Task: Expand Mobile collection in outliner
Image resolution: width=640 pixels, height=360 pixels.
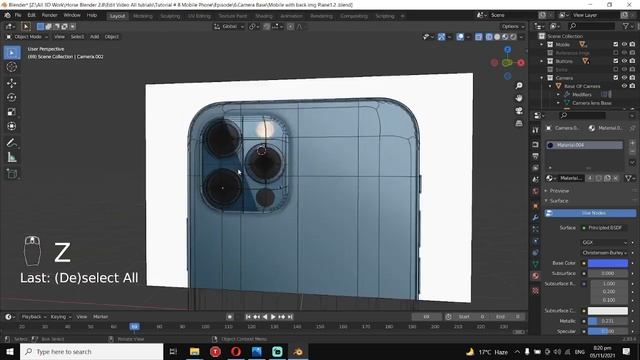Action: 542,44
